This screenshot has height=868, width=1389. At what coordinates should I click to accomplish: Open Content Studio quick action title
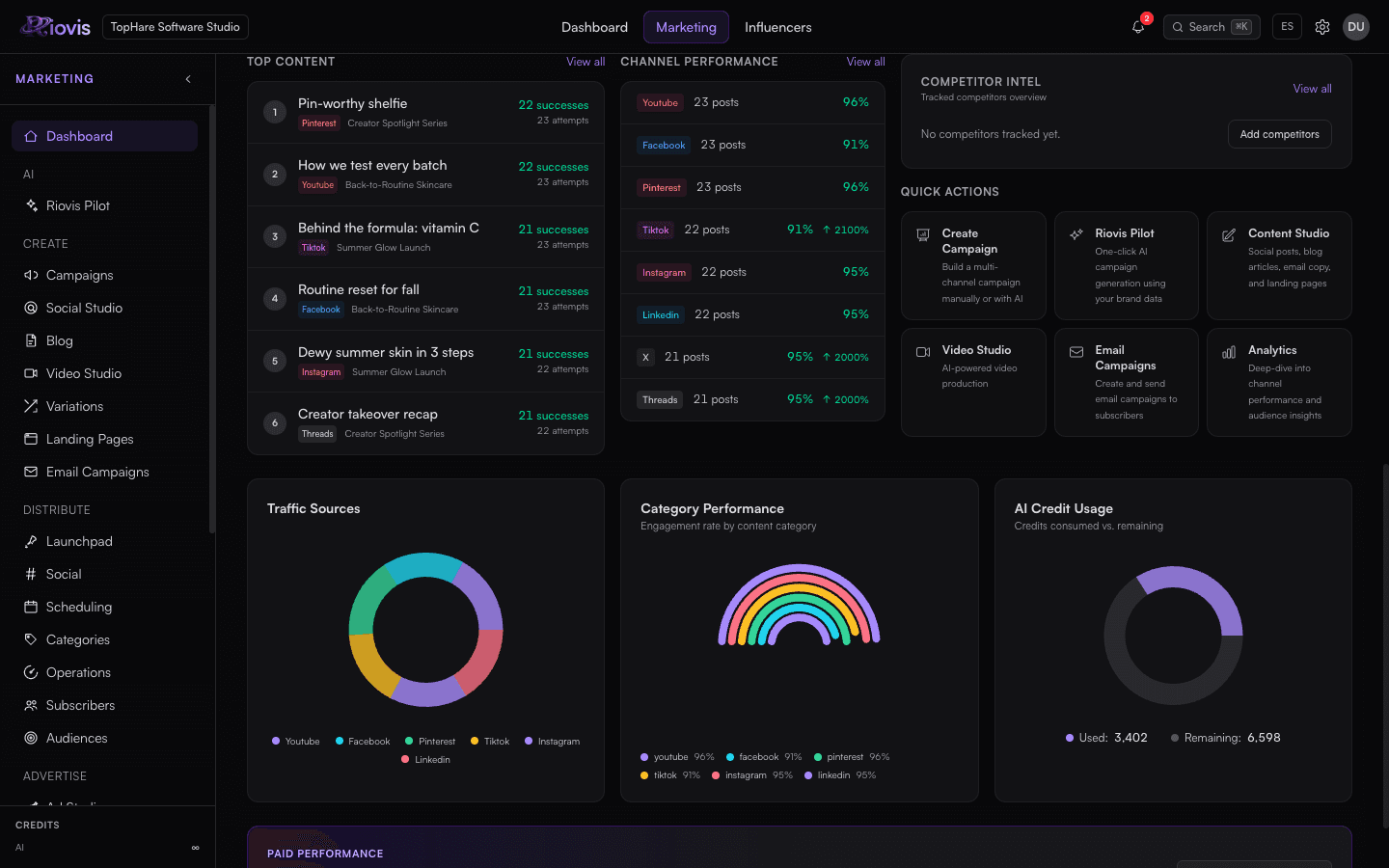[x=1289, y=233]
